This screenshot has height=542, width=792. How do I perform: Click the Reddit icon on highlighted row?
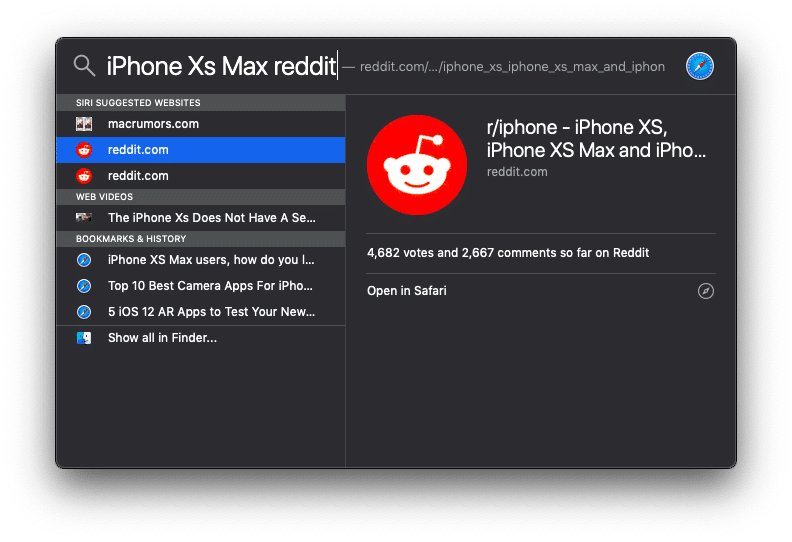[x=84, y=150]
